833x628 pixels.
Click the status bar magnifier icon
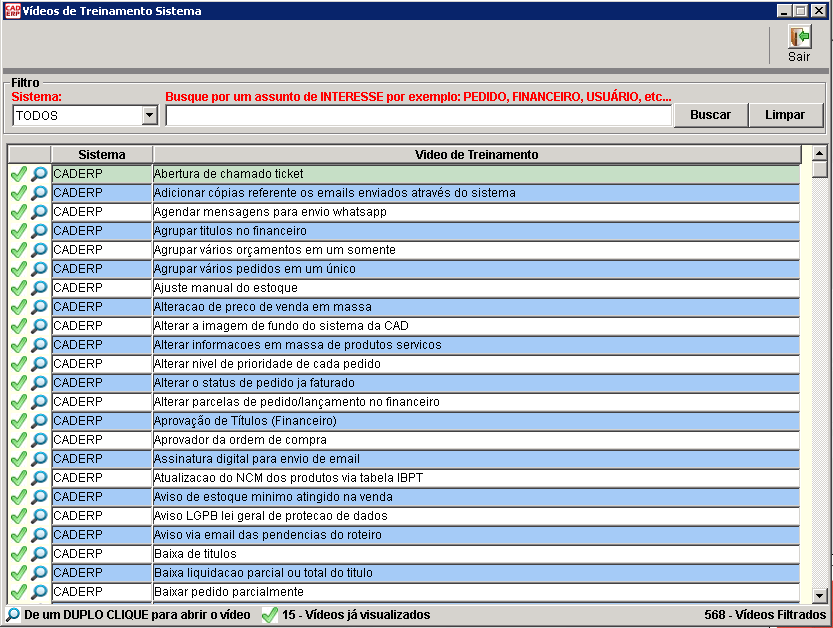coord(13,615)
